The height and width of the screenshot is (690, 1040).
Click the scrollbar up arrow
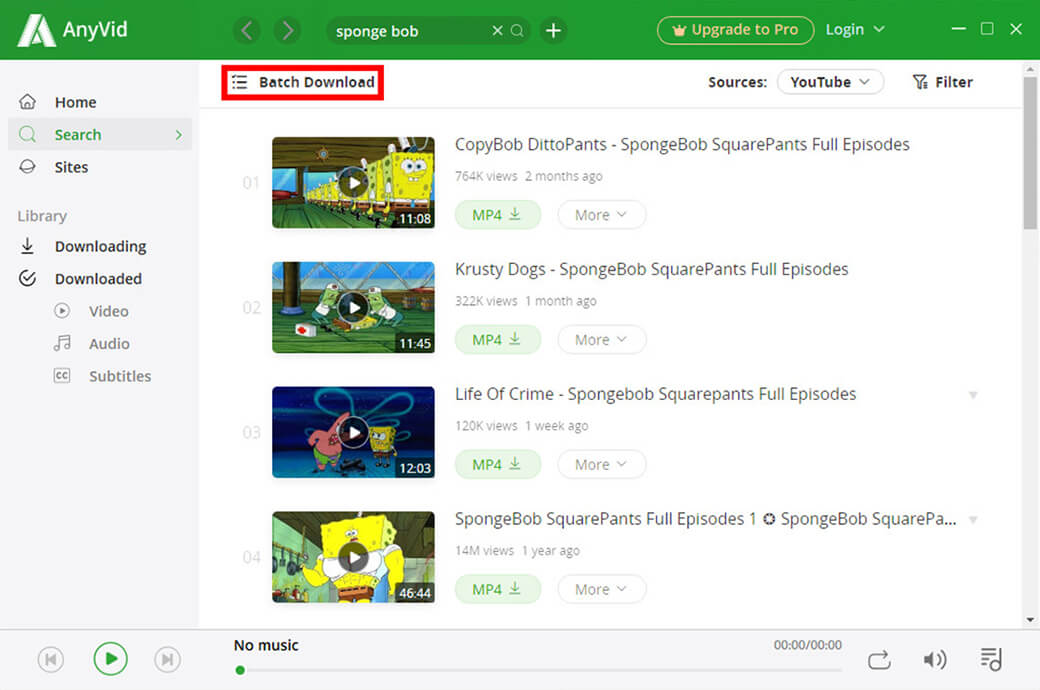1030,69
